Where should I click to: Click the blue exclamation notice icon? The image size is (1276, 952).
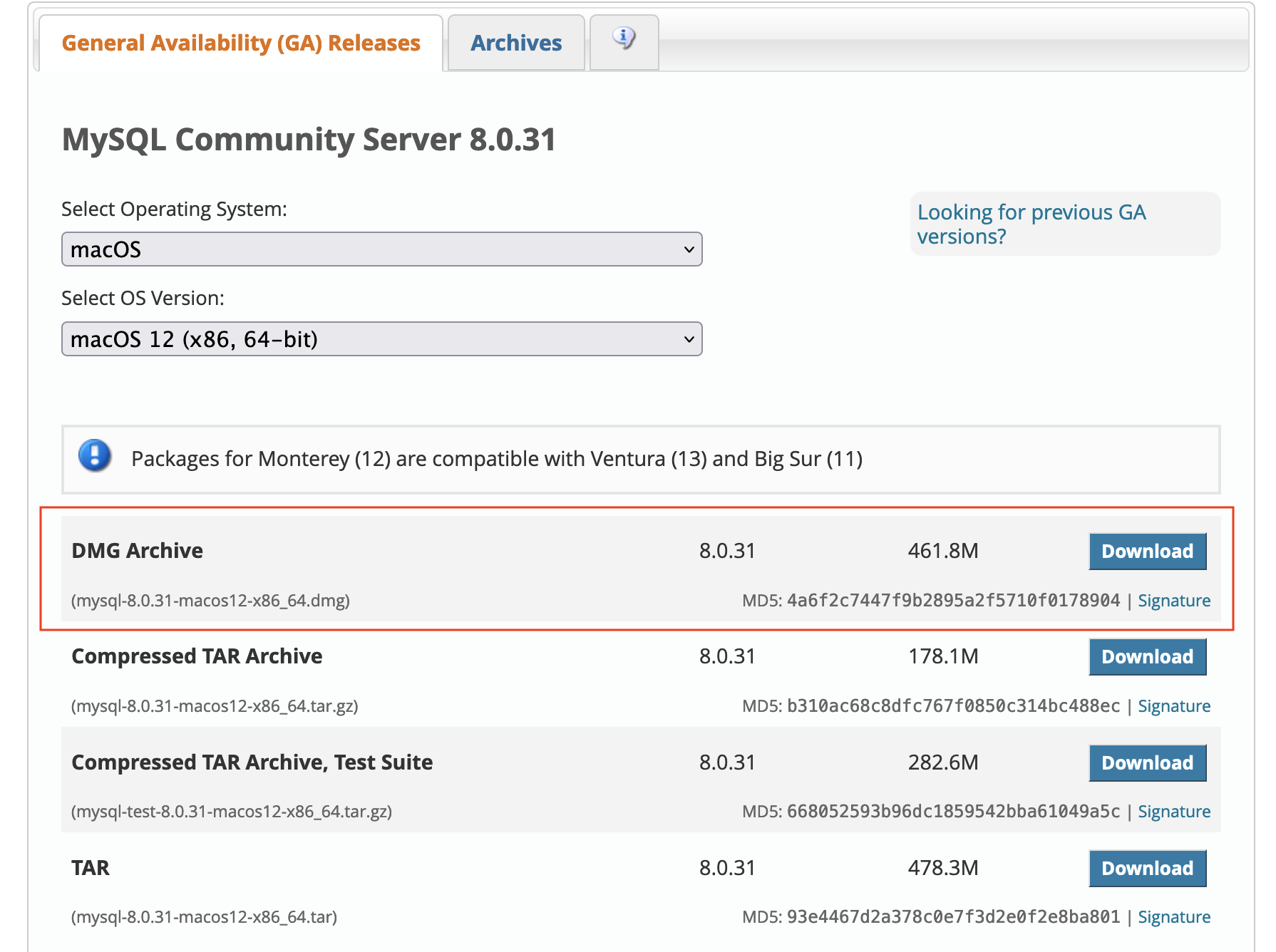(95, 456)
